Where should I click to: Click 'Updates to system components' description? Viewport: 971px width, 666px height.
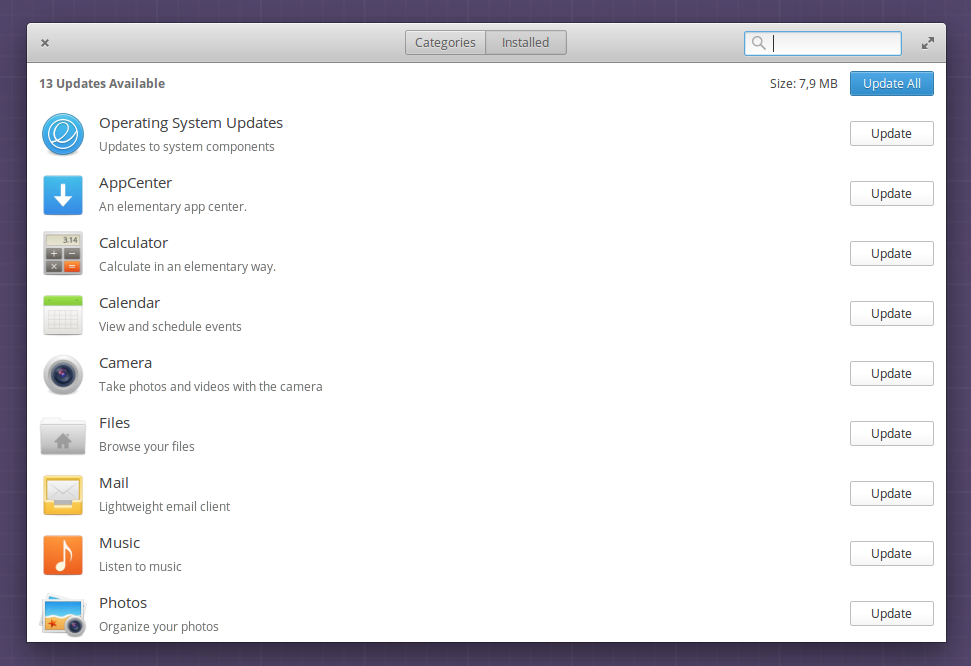pyautogui.click(x=186, y=147)
